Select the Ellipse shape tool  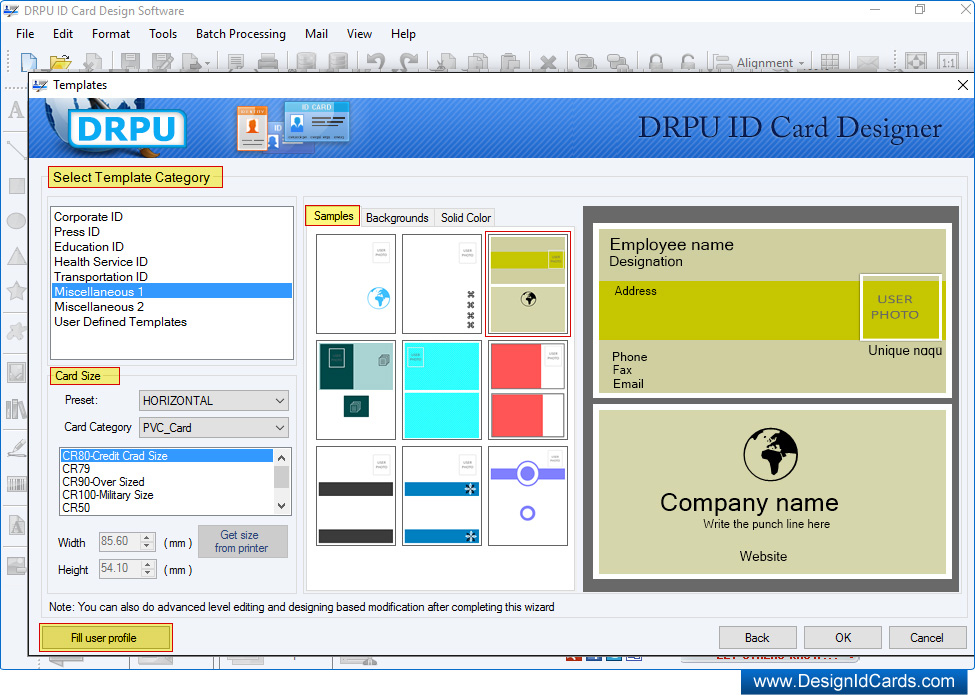[16, 221]
